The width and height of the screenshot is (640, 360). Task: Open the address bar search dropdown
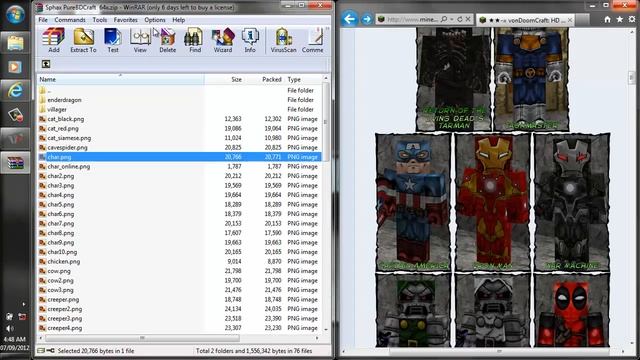point(452,19)
